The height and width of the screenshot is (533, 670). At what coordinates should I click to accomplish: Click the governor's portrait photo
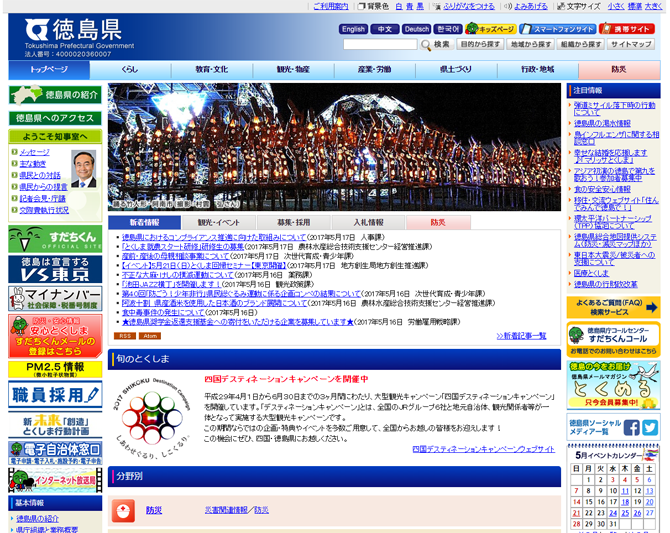click(84, 169)
